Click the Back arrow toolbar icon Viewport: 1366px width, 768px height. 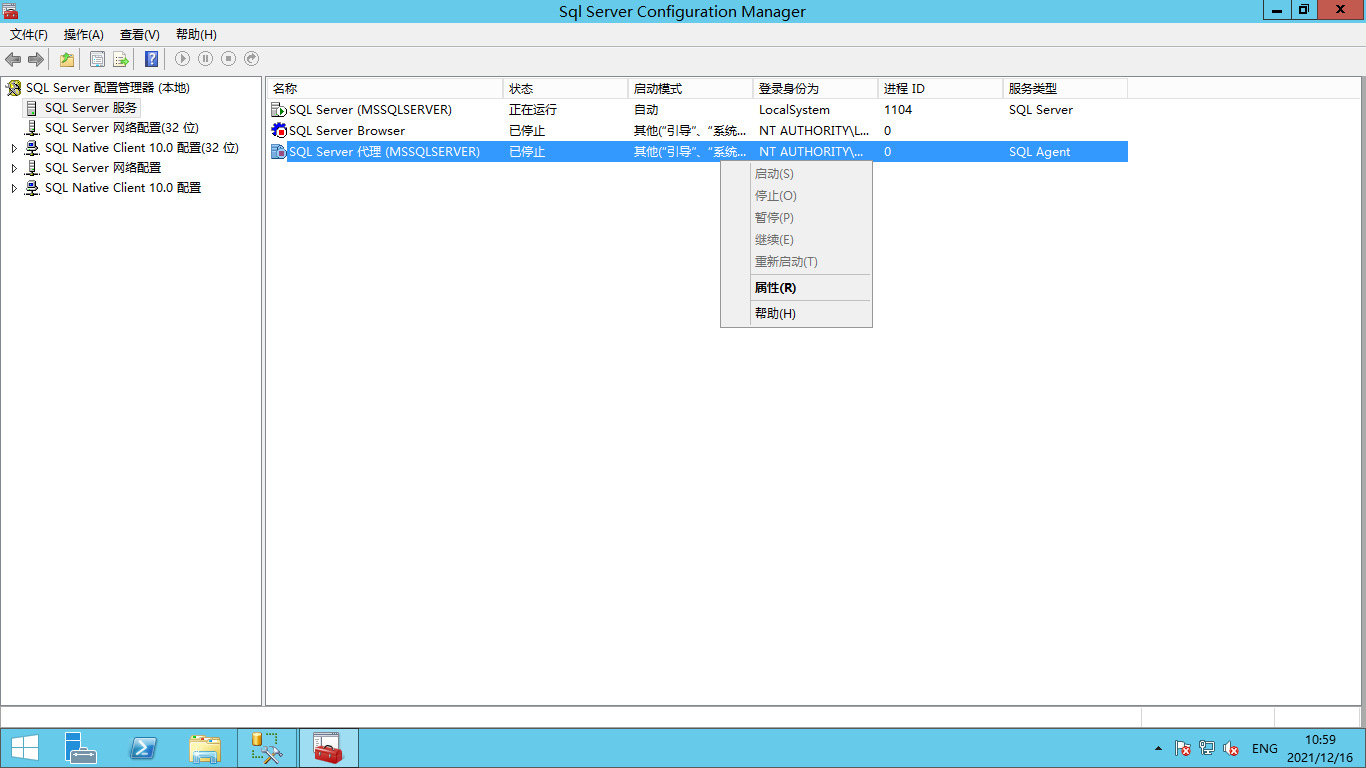coord(13,59)
